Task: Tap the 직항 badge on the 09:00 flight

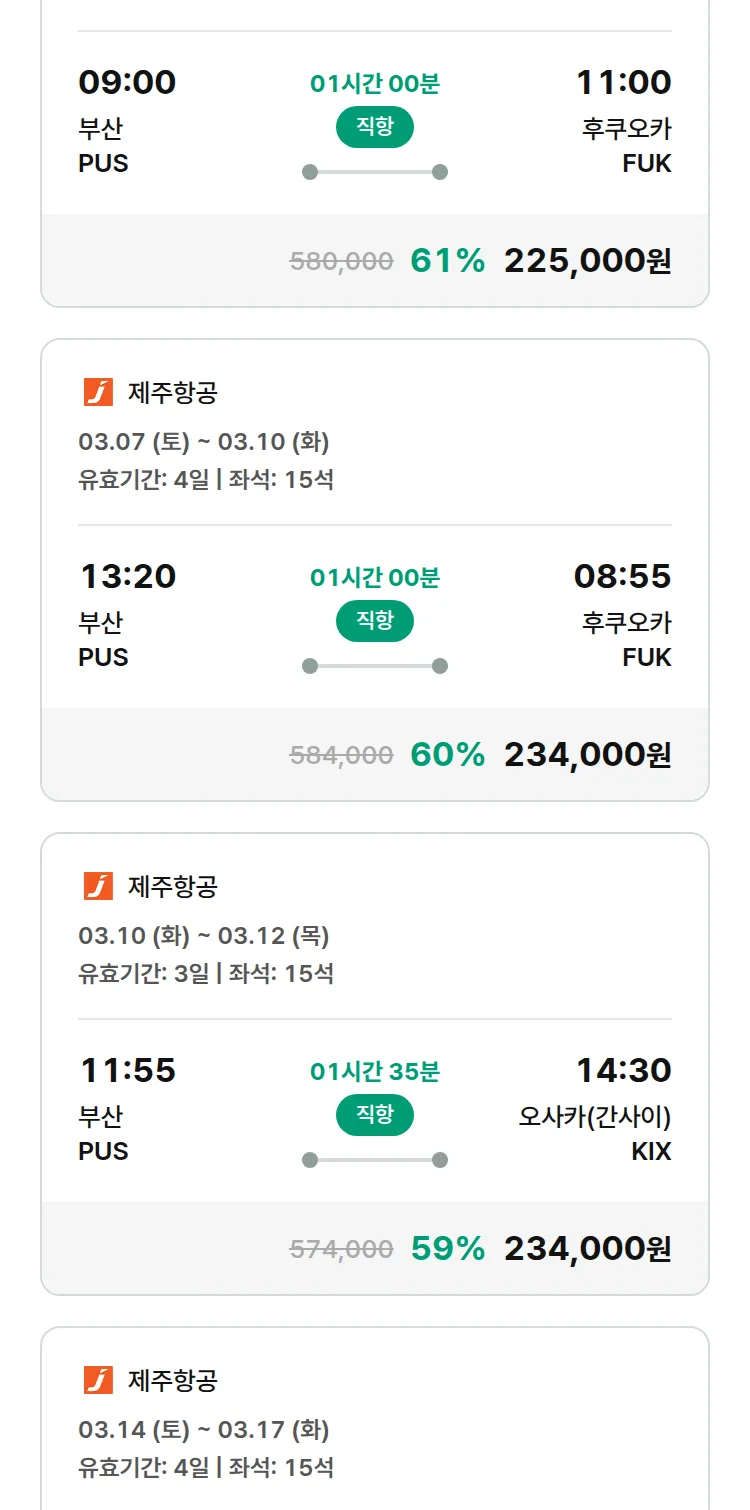Action: coord(375,127)
